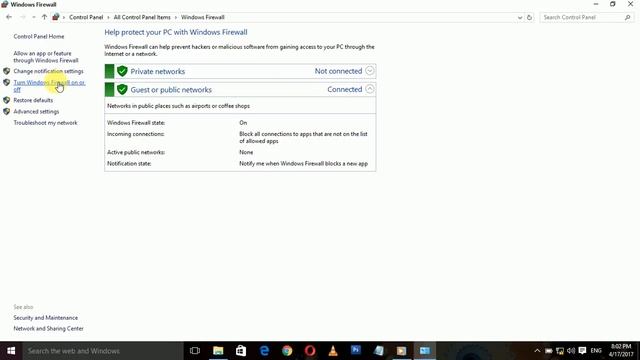Click Turn Windows Firewall on or off
640x360 pixels.
pyautogui.click(x=49, y=86)
